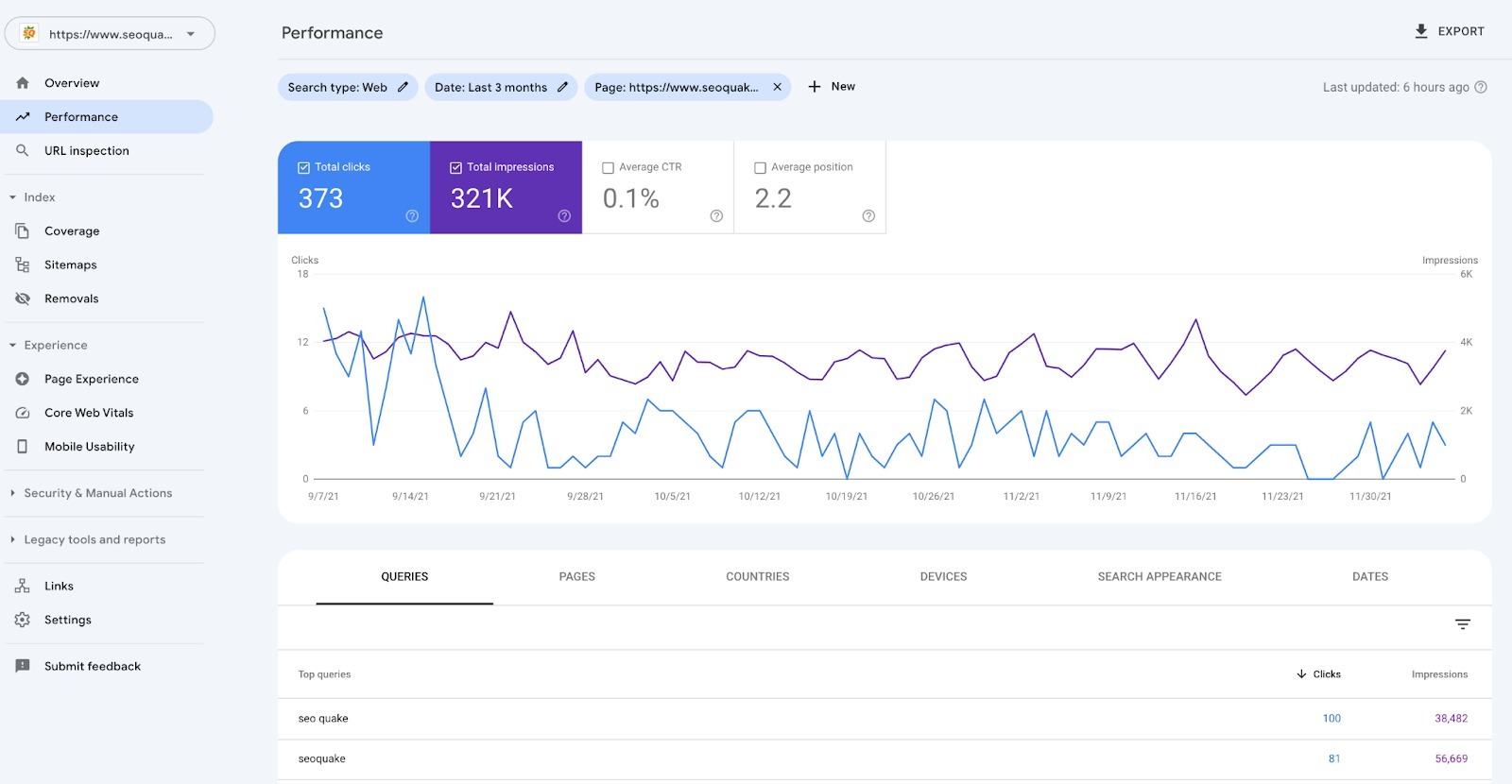Expand Security & Manual Actions section

point(13,493)
